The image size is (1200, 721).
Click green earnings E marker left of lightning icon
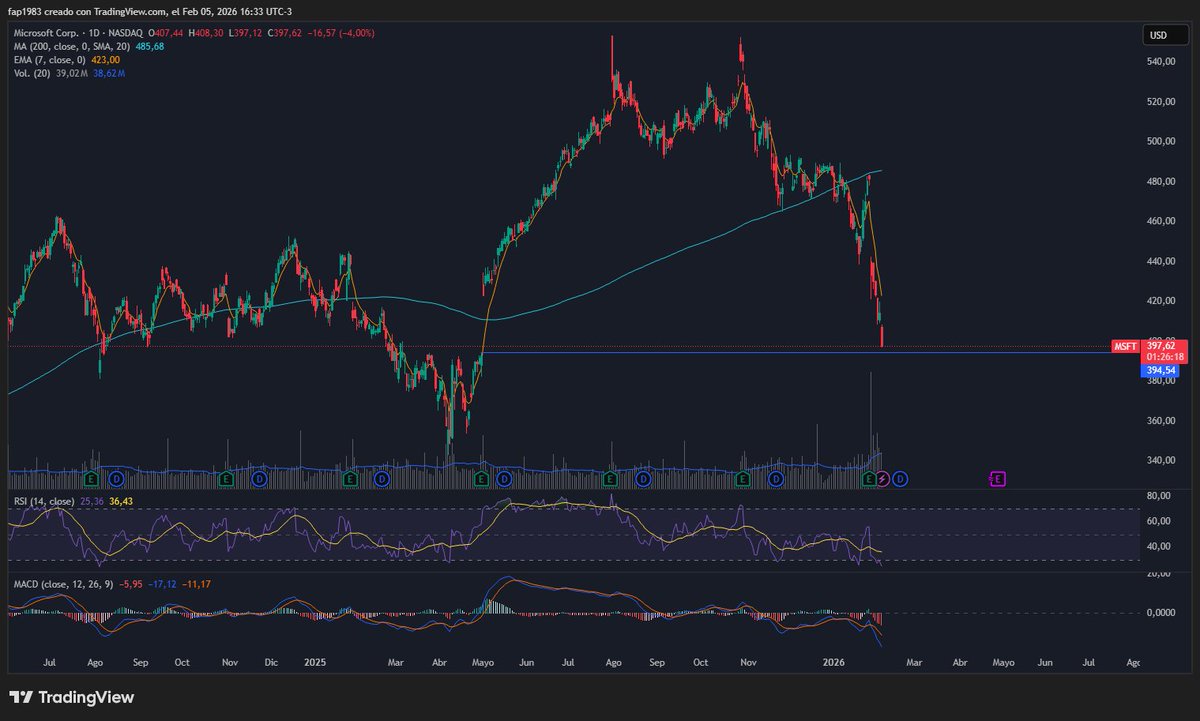(868, 479)
